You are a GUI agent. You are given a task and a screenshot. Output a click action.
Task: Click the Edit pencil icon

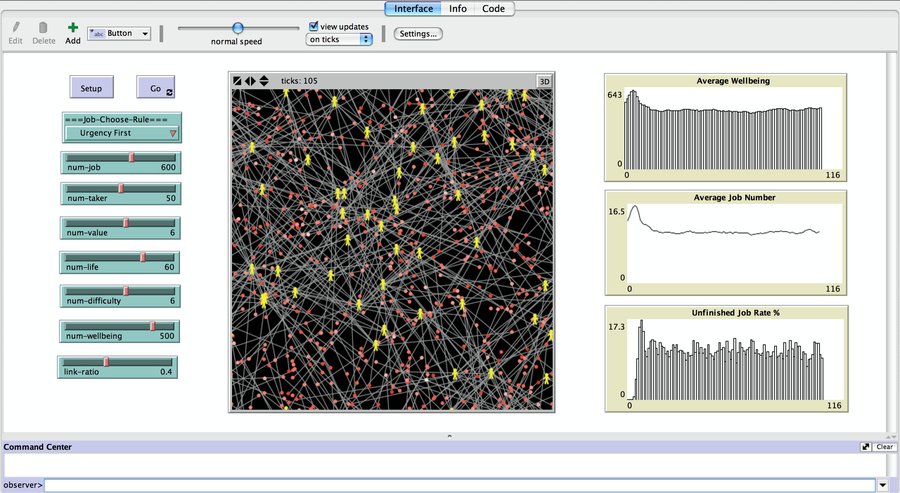[15, 28]
